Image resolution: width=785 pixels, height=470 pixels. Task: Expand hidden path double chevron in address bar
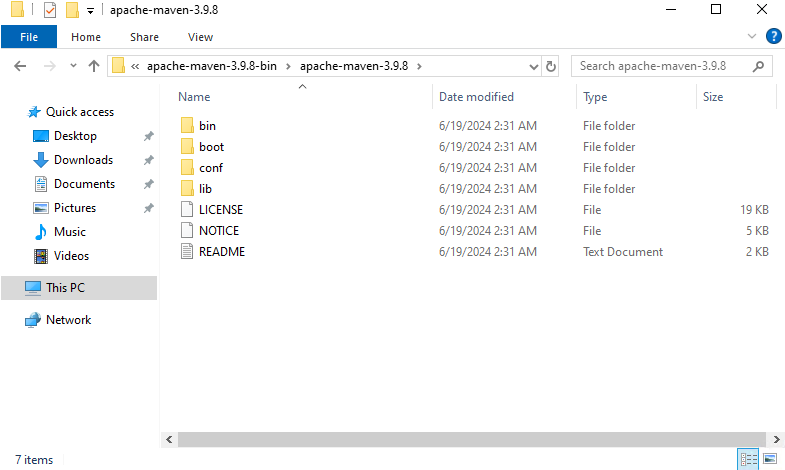tap(135, 66)
